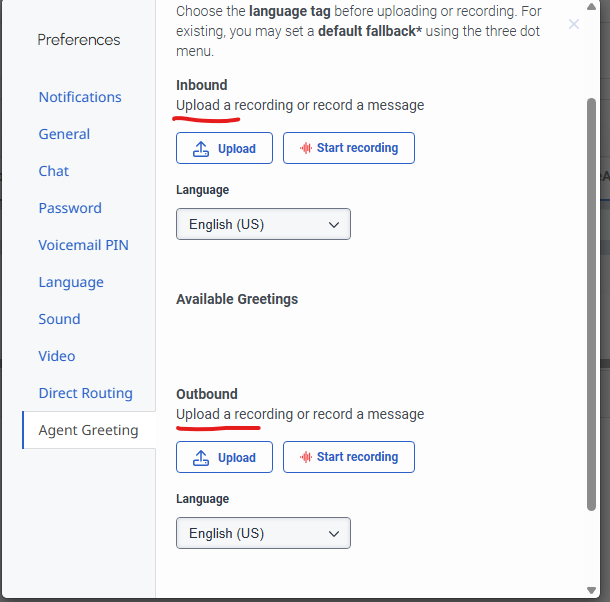
Task: Open the Password settings
Action: point(70,208)
